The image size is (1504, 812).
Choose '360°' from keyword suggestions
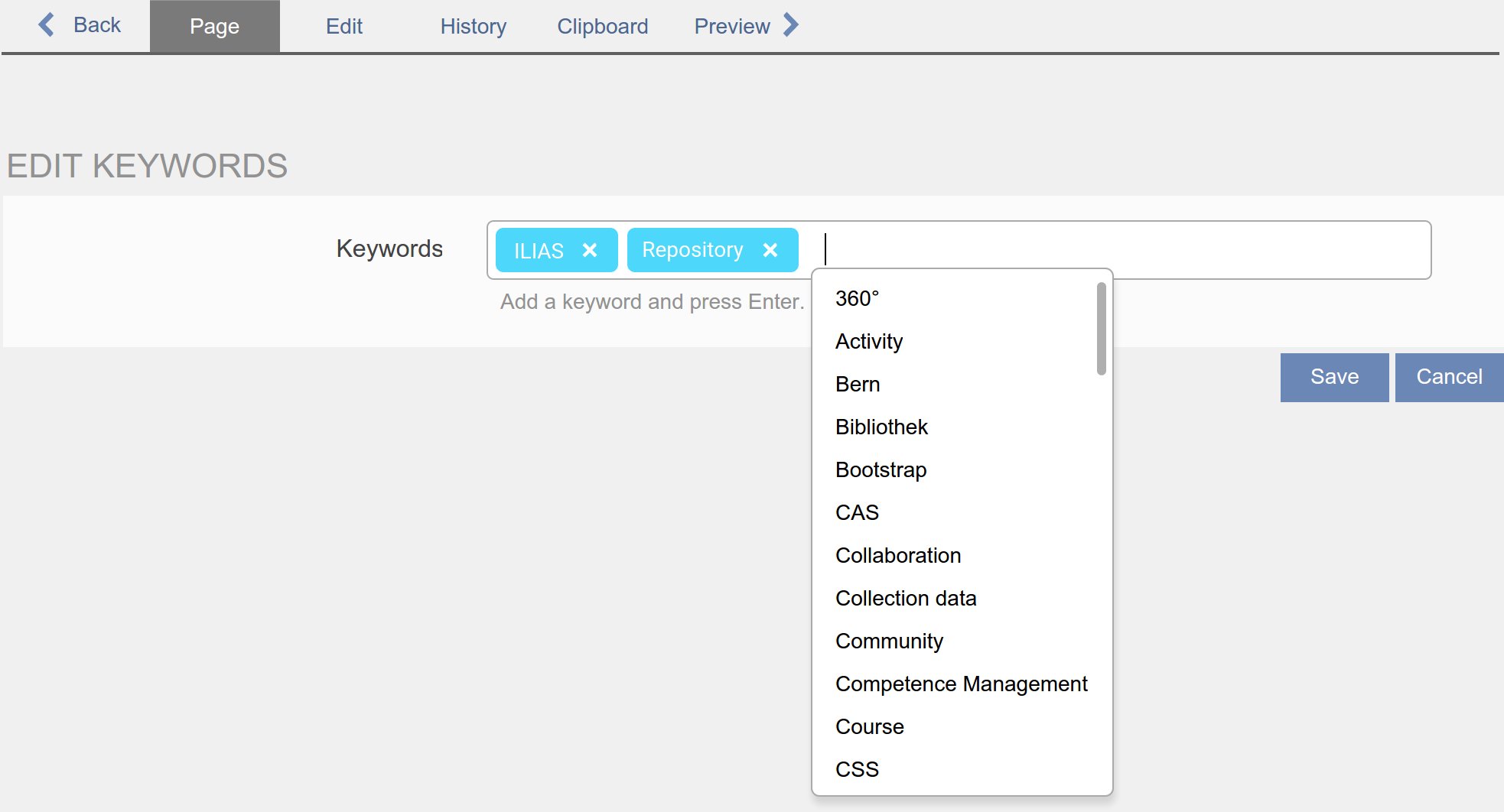click(x=857, y=298)
